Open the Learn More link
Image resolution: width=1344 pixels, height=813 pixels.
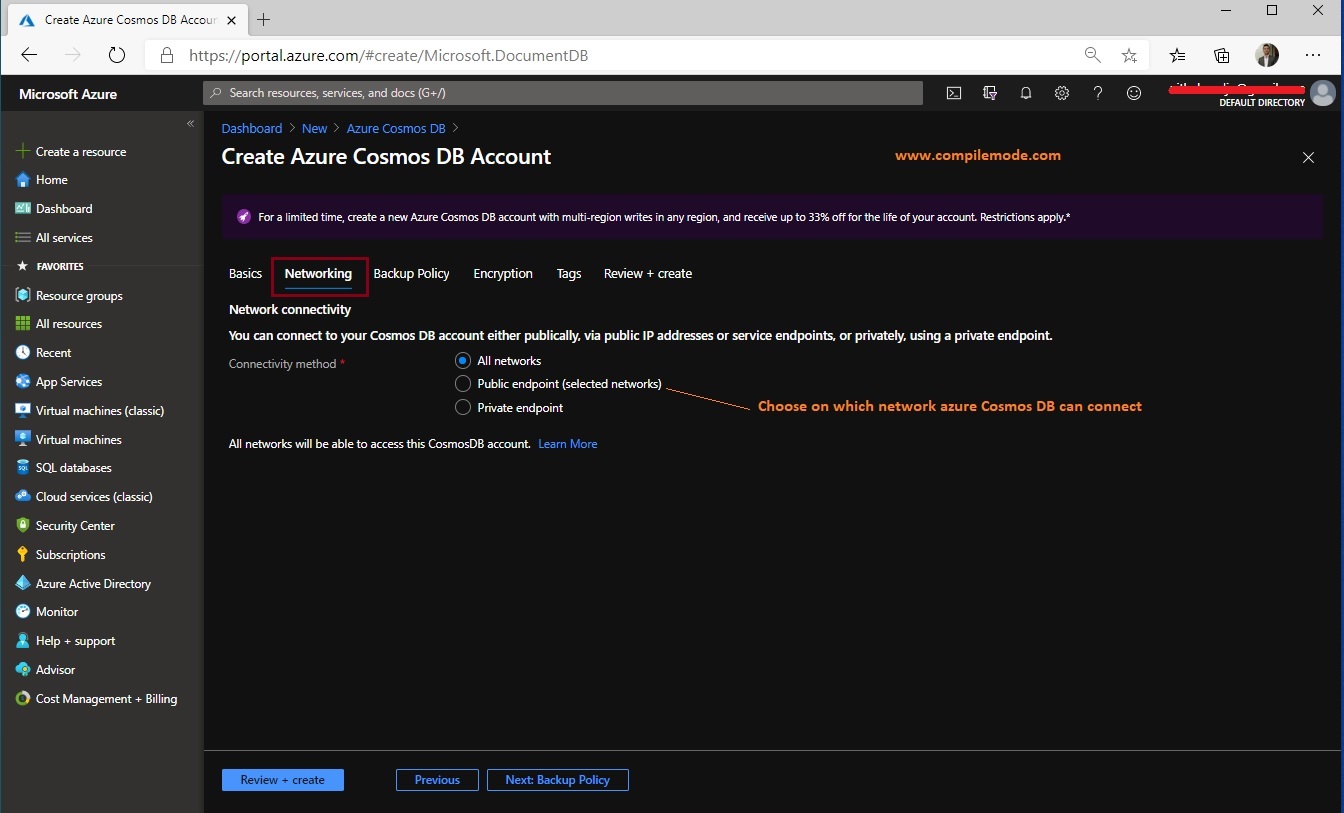click(568, 444)
